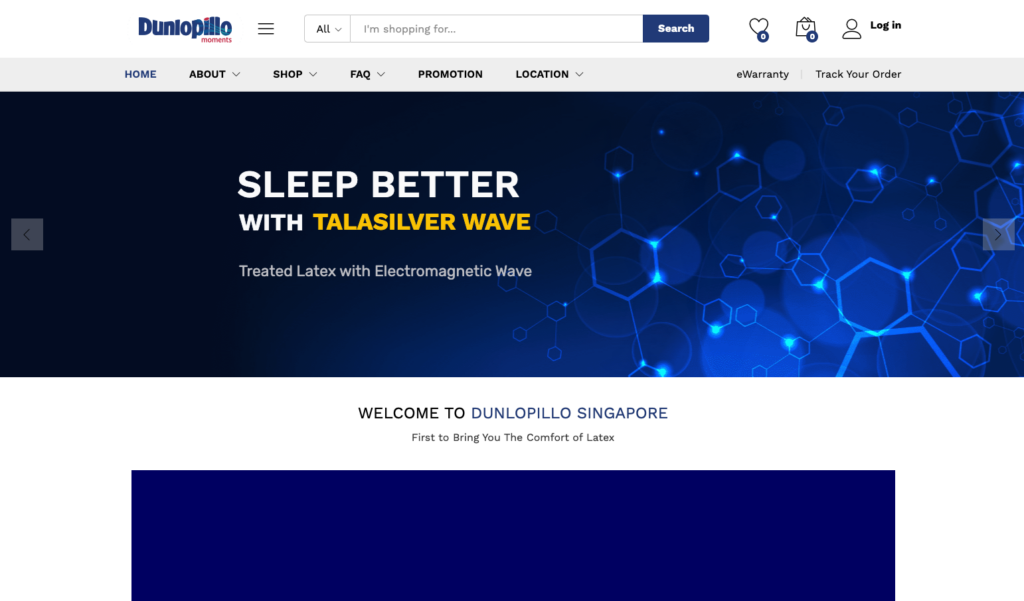Click the Search button
The width and height of the screenshot is (1024, 601).
point(676,28)
